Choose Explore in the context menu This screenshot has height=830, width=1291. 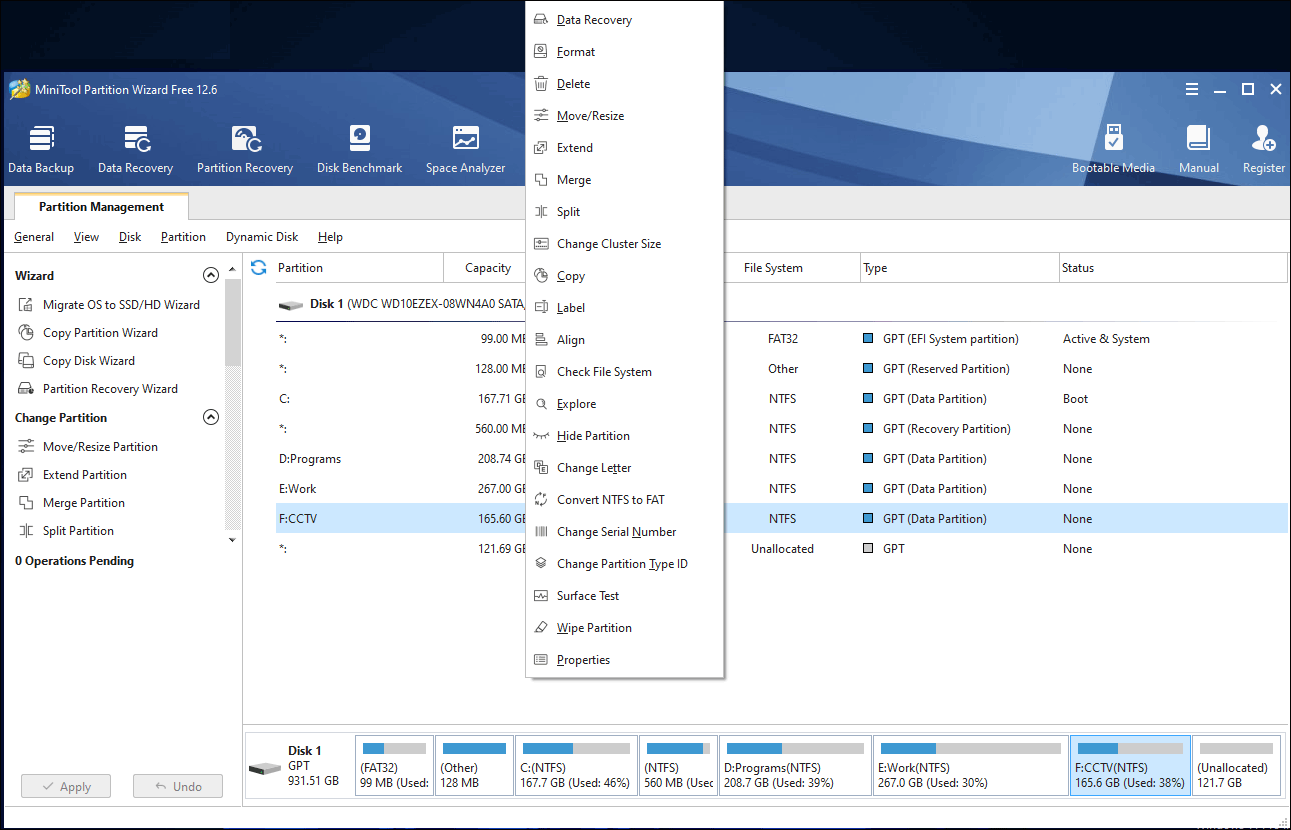coord(625,404)
